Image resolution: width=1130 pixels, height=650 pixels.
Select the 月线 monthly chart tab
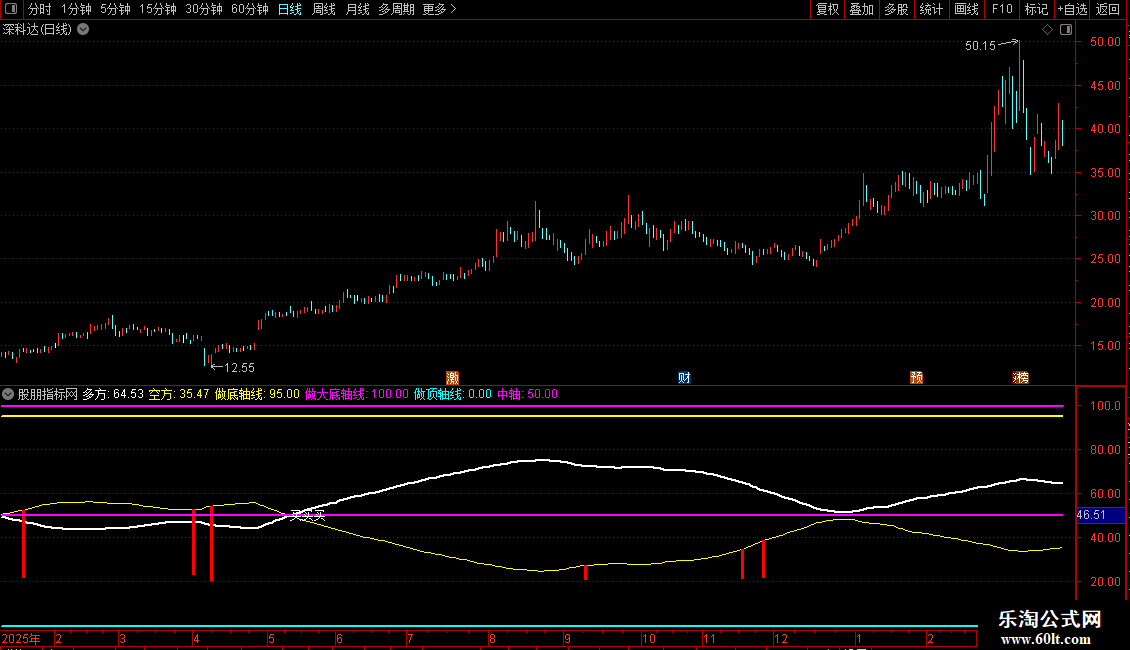357,9
